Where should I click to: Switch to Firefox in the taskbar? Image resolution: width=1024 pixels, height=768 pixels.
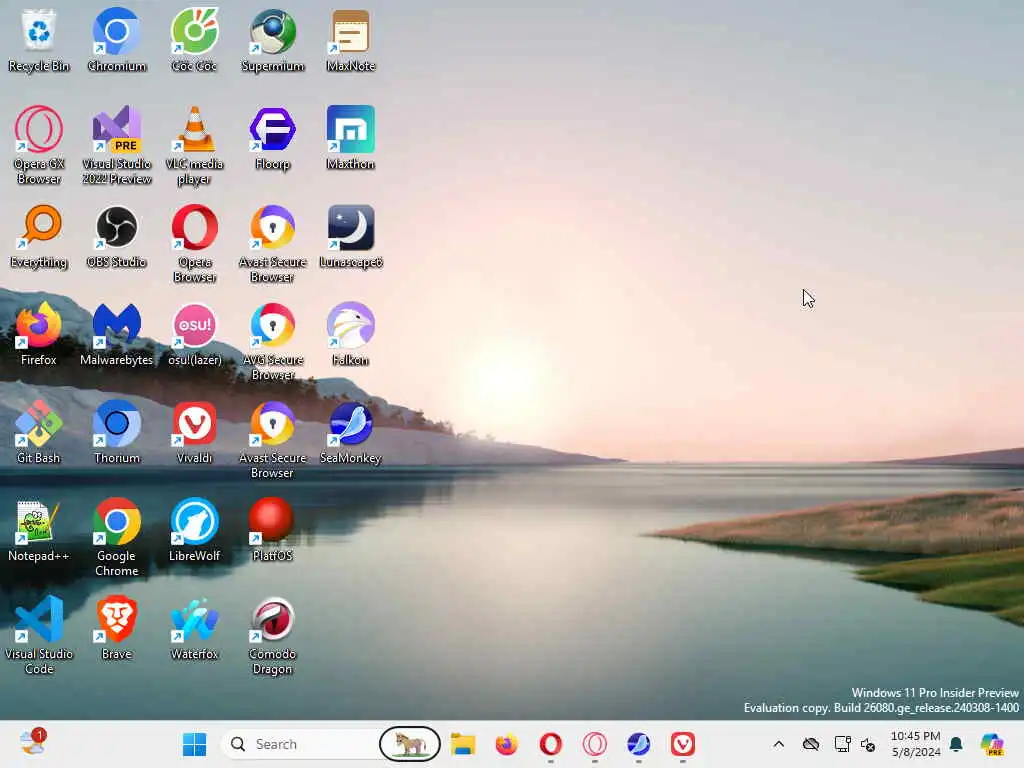coord(506,744)
